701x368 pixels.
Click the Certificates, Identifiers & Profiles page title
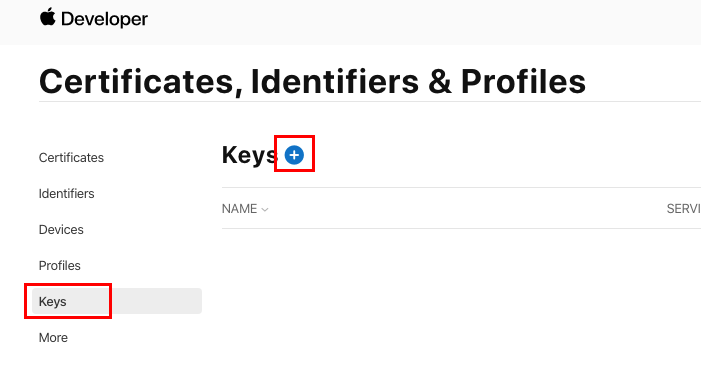312,81
